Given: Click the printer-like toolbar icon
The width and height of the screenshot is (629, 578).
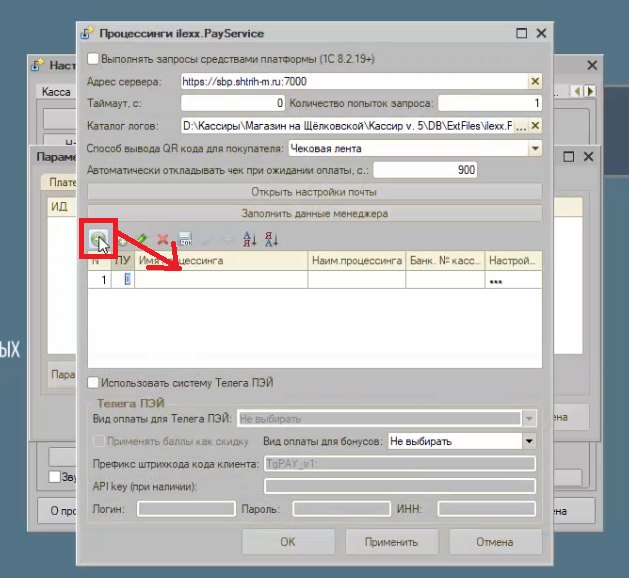Looking at the screenshot, I should (185, 239).
